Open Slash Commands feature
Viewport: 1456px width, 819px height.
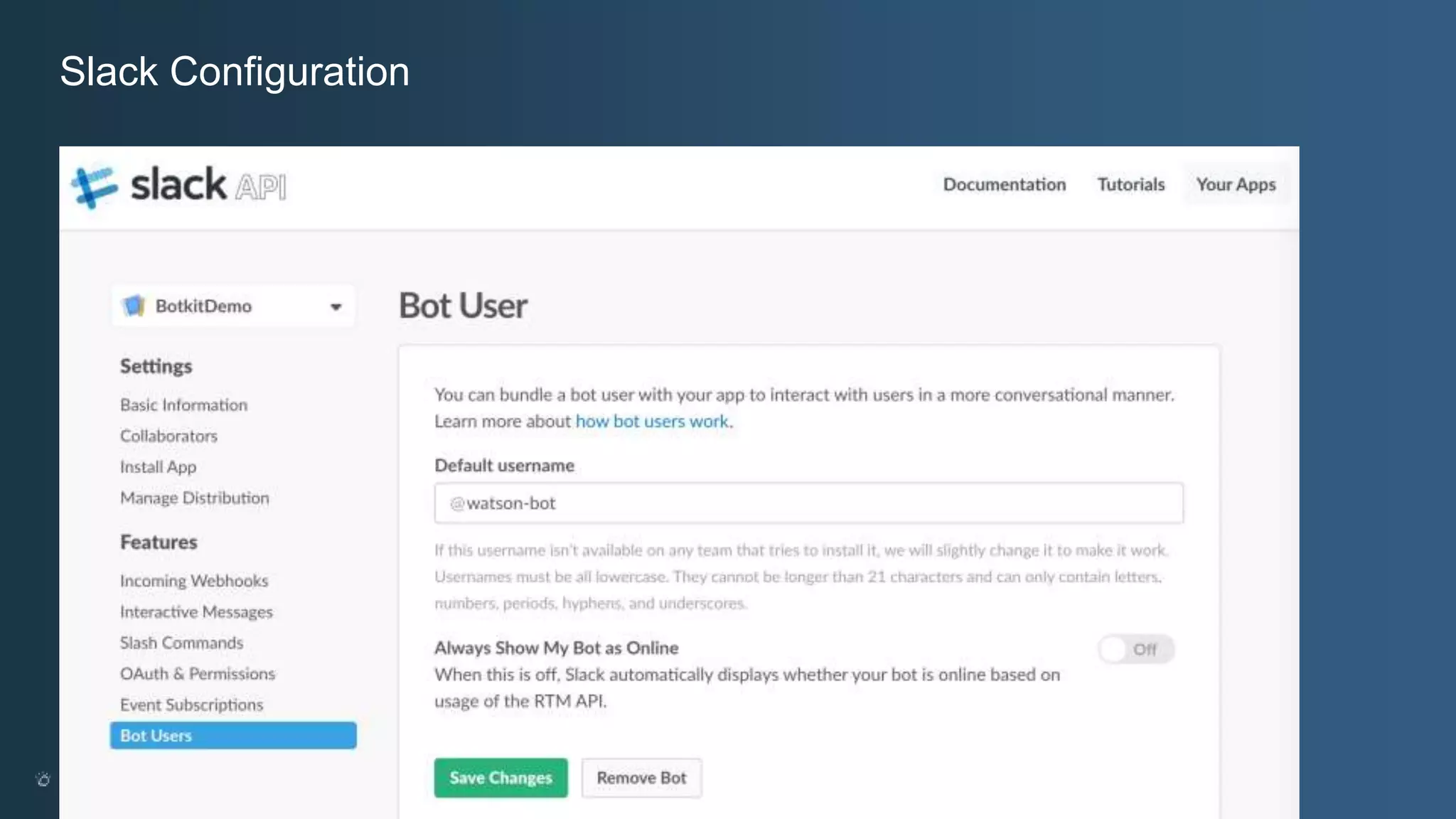click(181, 643)
